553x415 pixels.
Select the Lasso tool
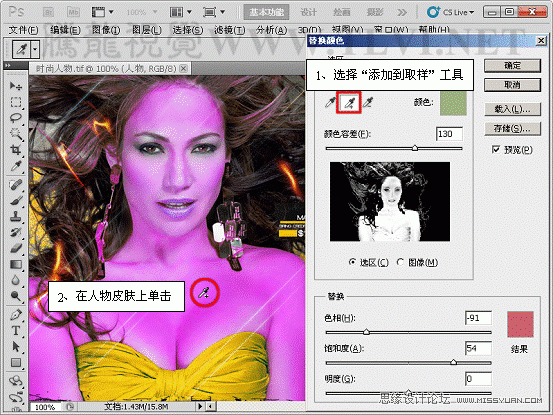click(16, 118)
